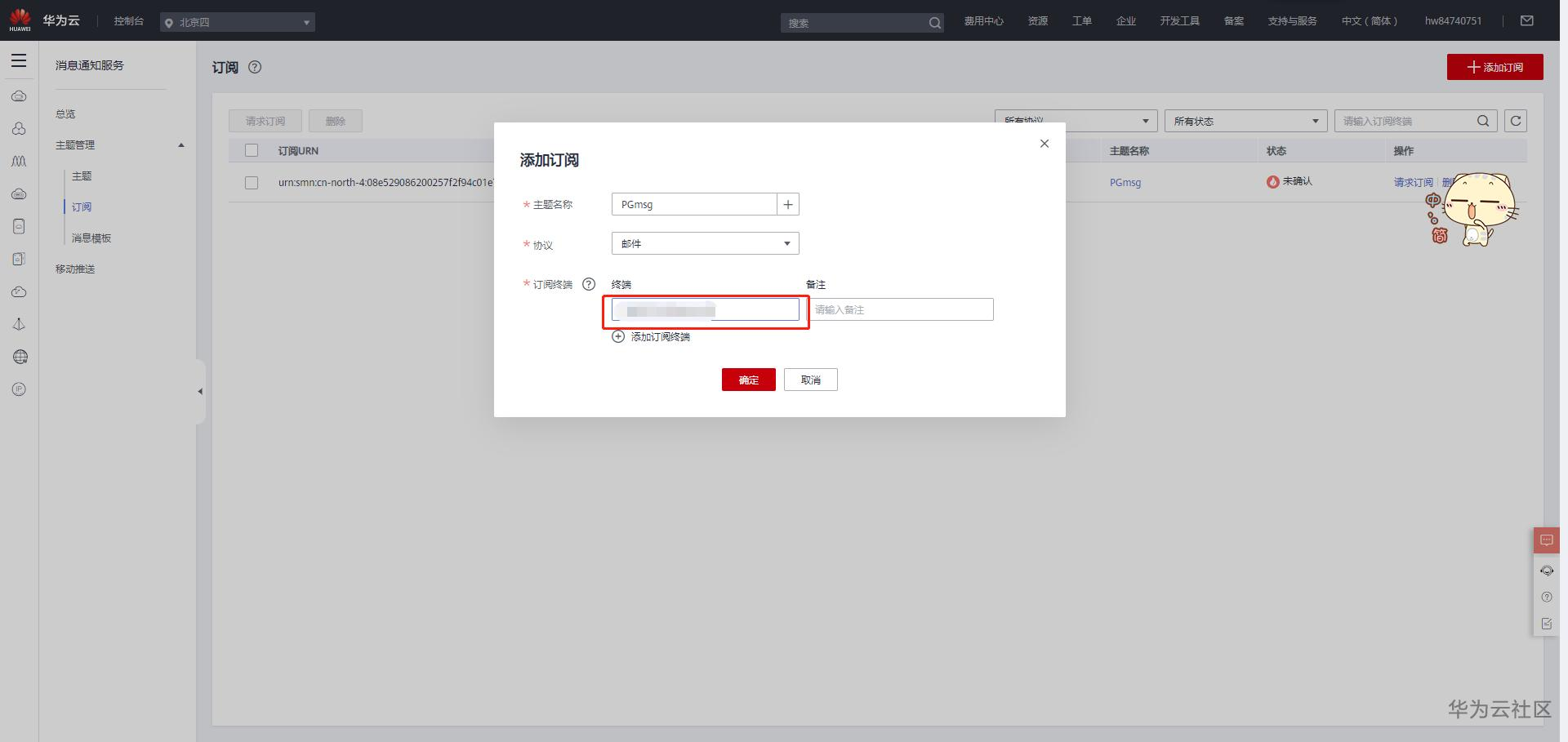Viewport: 1568px width, 742px height.
Task: Open the 北京四 region dropdown
Action: 238,22
